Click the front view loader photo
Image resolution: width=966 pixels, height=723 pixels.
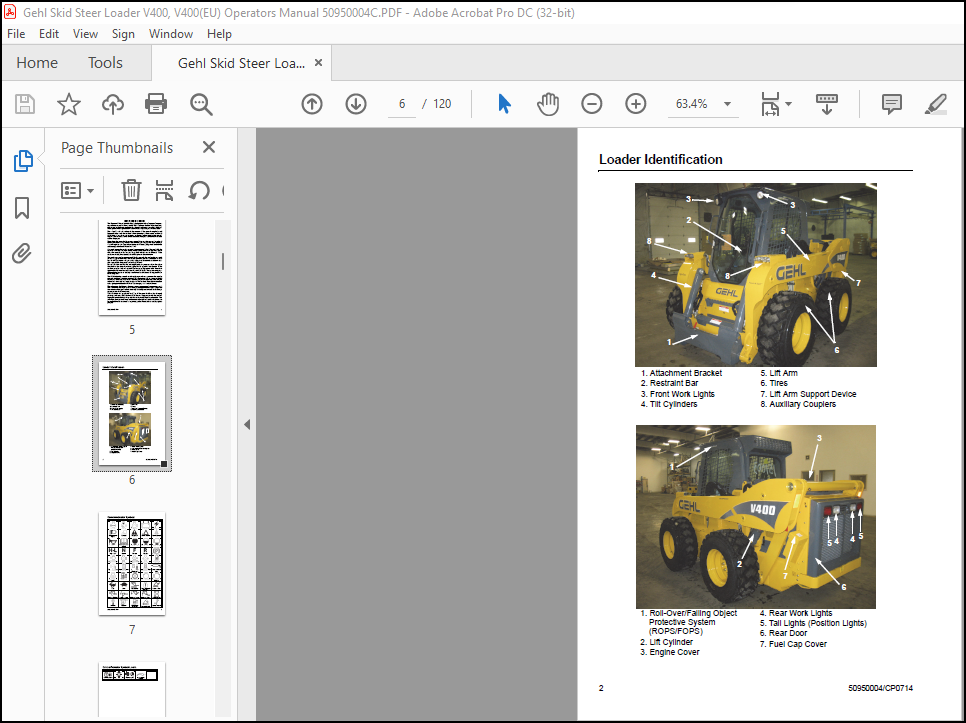[756, 275]
